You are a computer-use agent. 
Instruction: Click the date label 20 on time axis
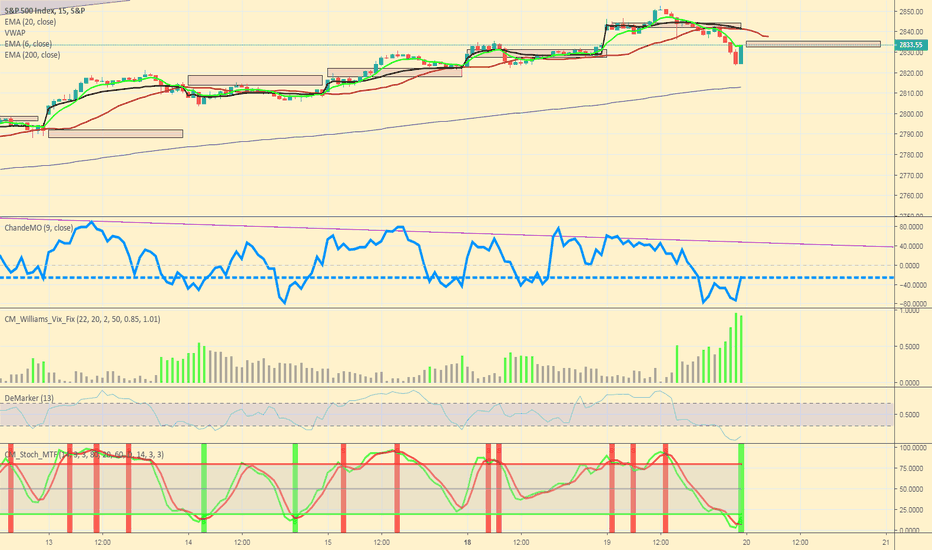click(747, 542)
